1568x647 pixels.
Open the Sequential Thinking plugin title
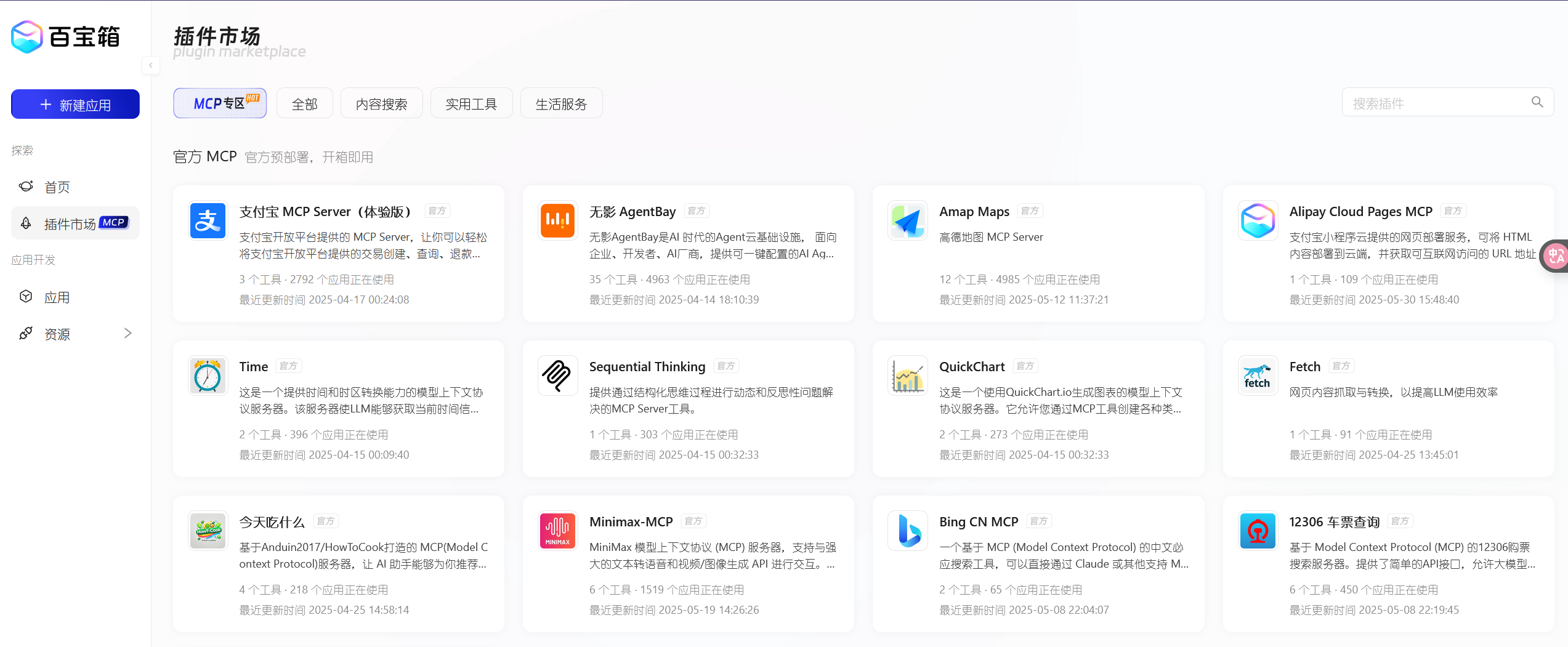[647, 367]
